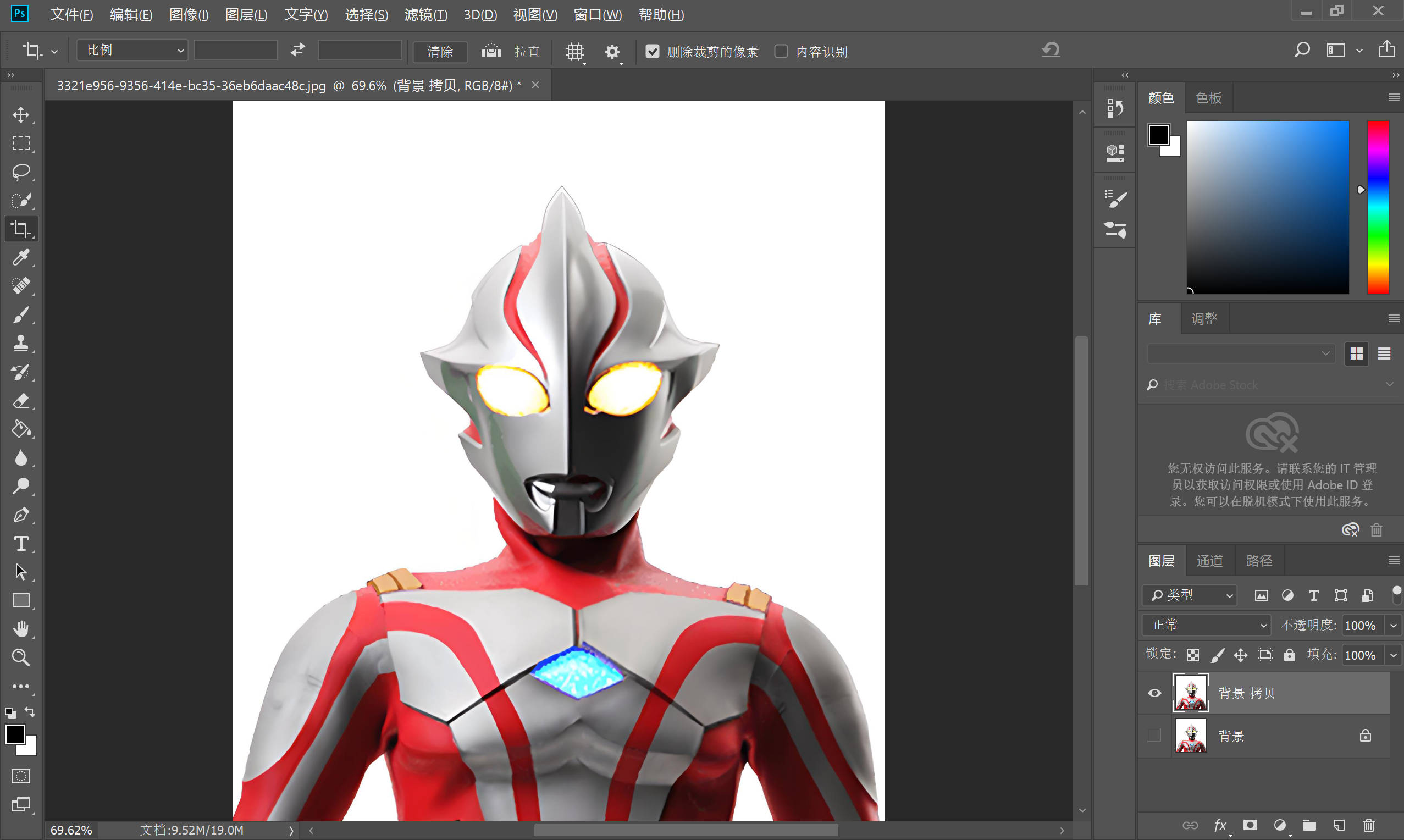Screen dimensions: 1404x840
Task: Open the 文件(F) menu
Action: pyautogui.click(x=72, y=15)
